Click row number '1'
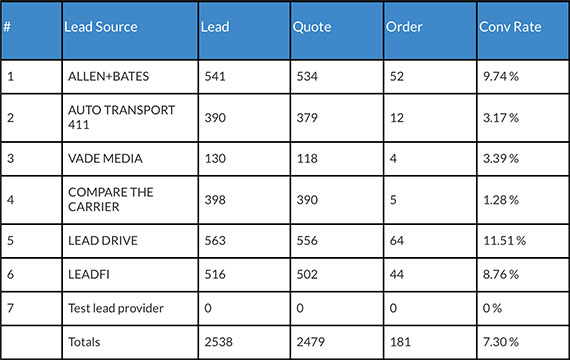Image resolution: width=570 pixels, height=360 pixels. pyautogui.click(x=11, y=76)
